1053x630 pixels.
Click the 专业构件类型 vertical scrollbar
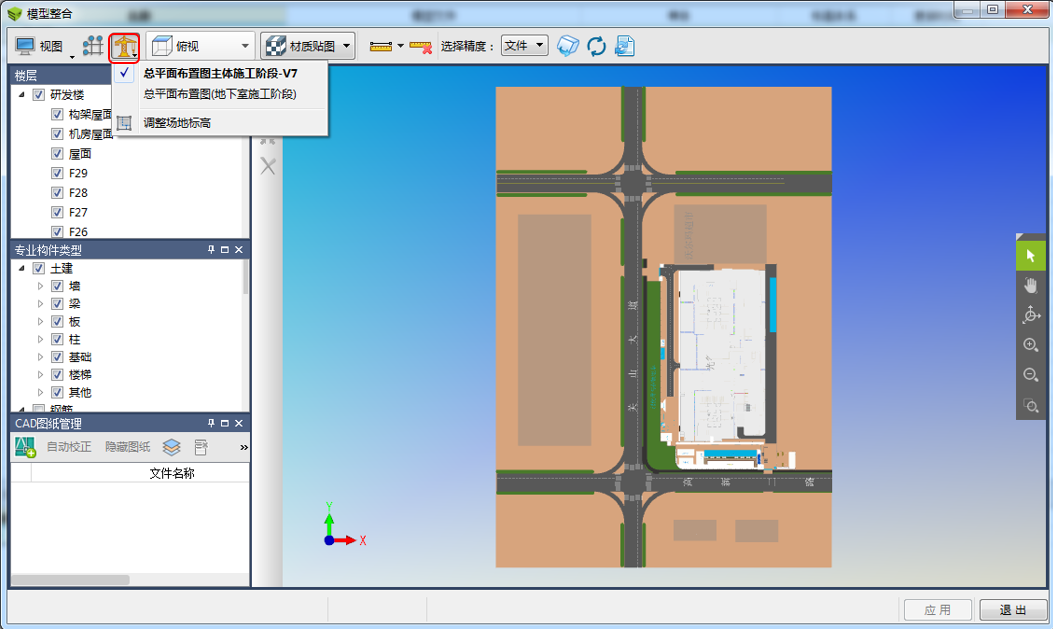(245, 277)
